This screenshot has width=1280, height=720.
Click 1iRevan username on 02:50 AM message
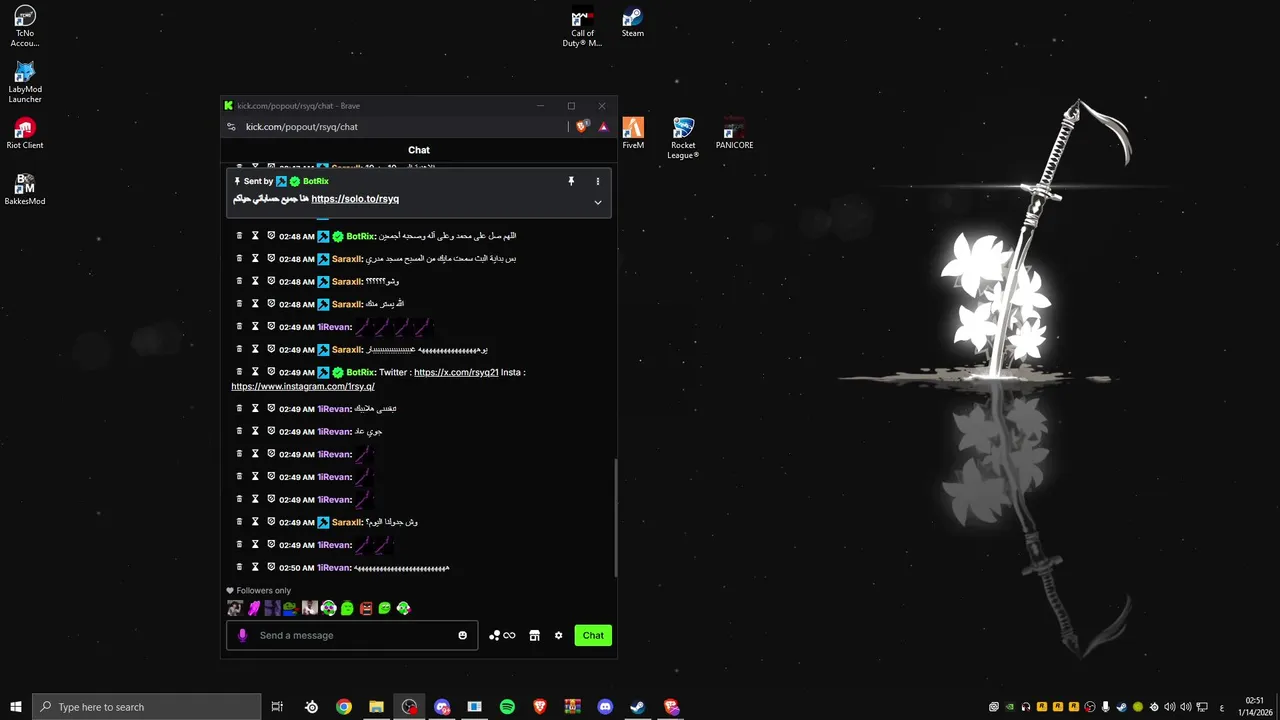coord(334,567)
